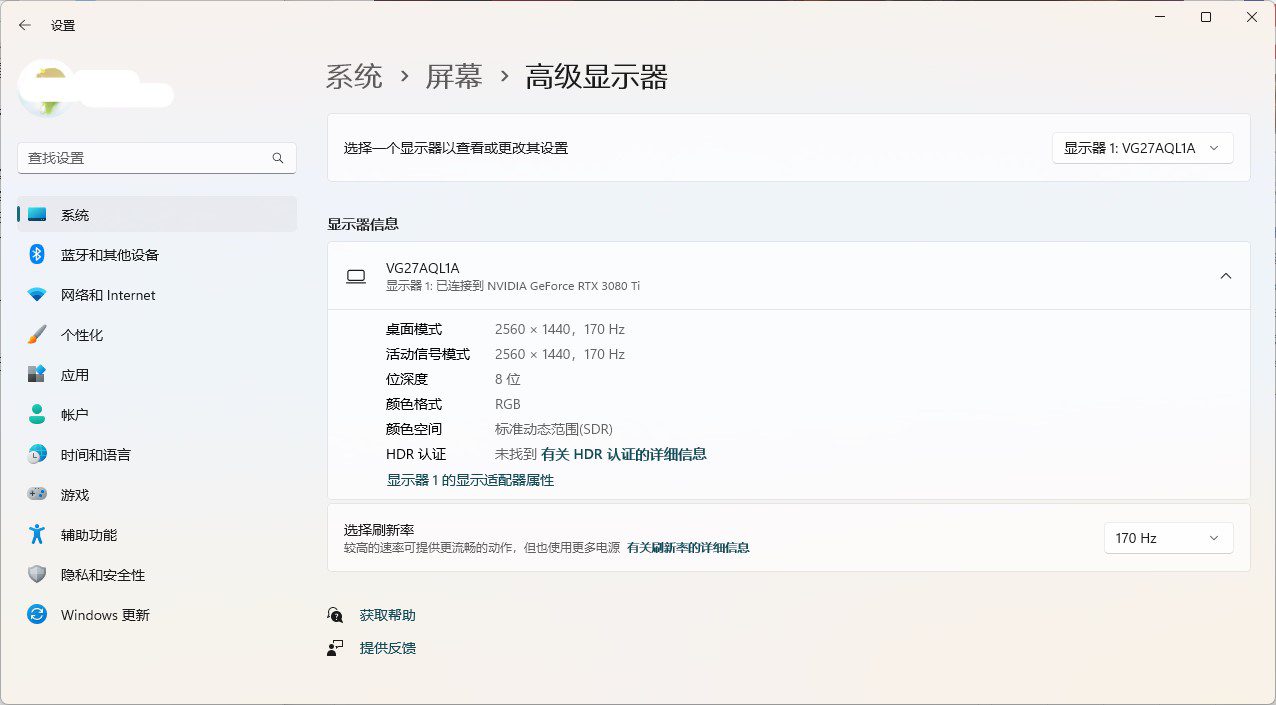Click the Find a setting (查找设置) search box
Screen dimensions: 1276x705
coord(145,158)
